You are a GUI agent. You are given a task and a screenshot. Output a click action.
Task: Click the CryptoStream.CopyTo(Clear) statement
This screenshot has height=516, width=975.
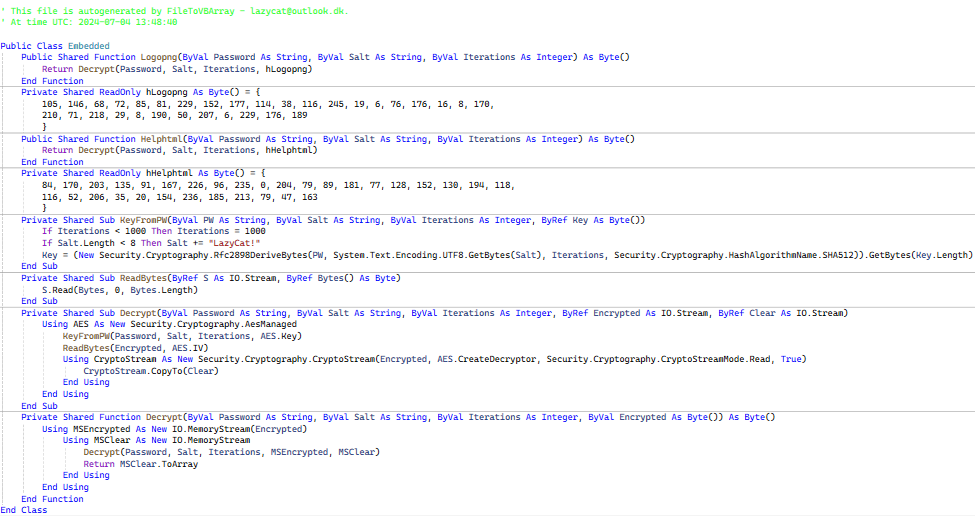point(151,371)
